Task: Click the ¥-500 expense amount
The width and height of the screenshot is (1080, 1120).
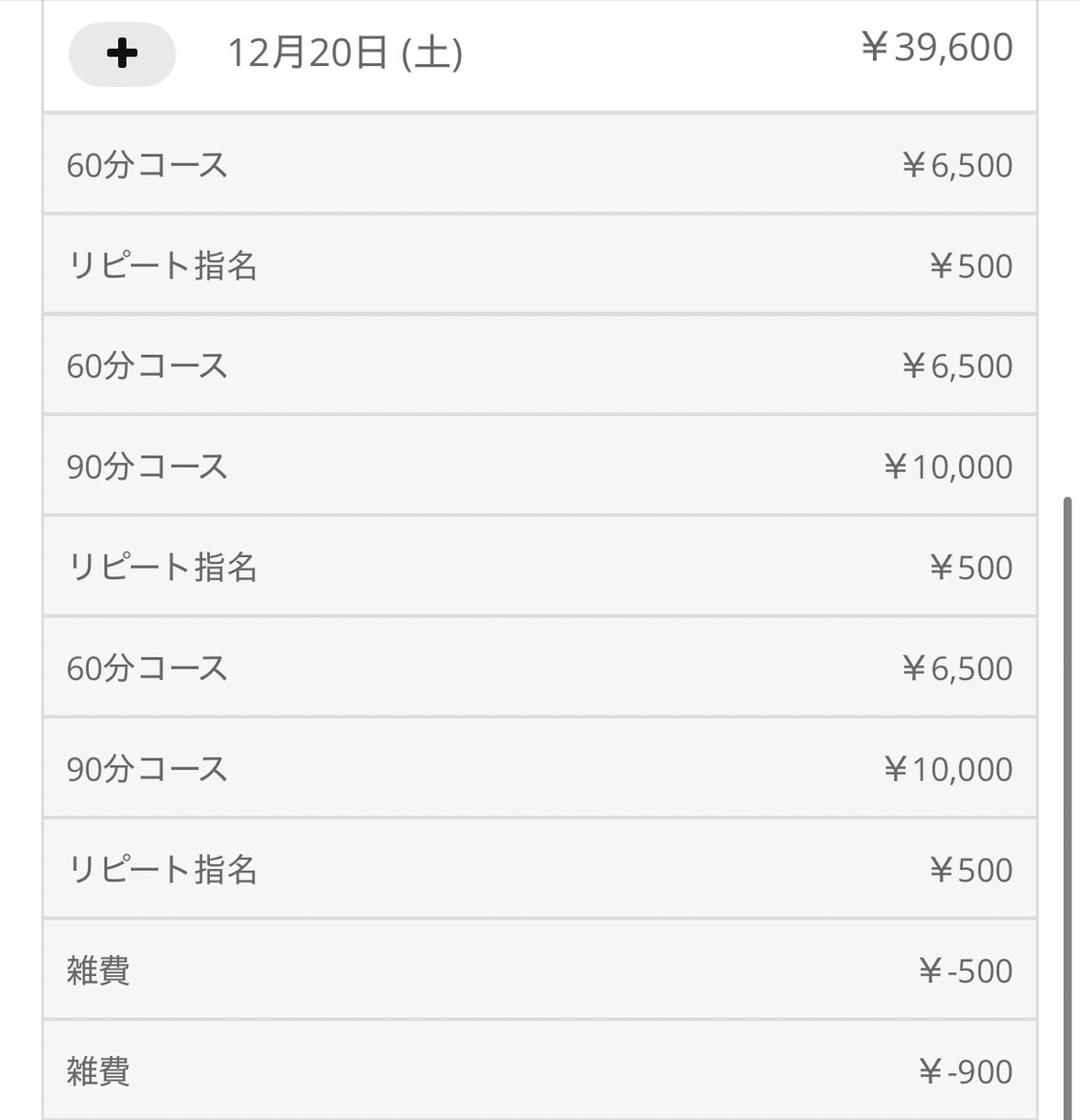Action: tap(965, 971)
